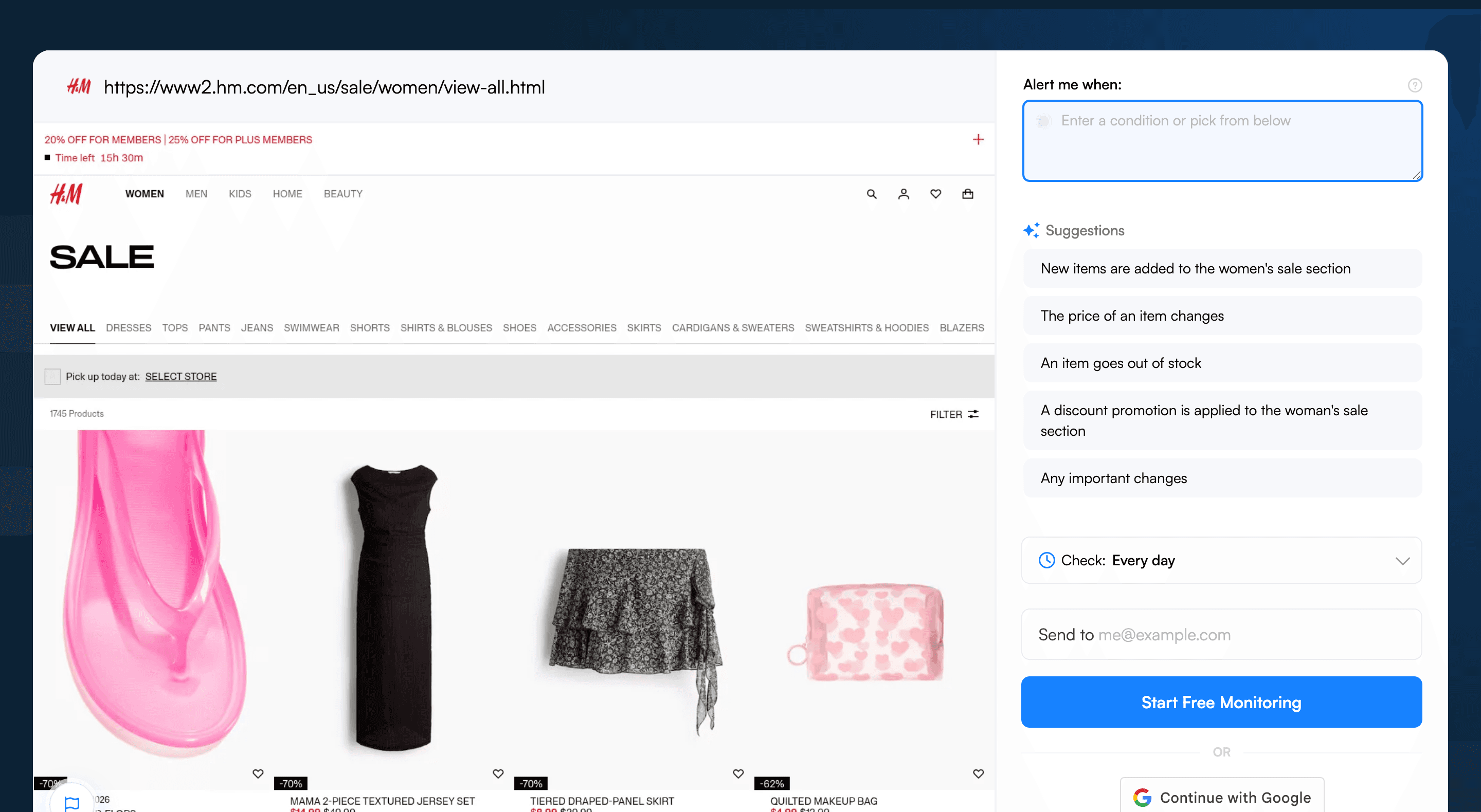The image size is (1481, 812).
Task: Favorite the pink flip flop product
Action: tap(258, 773)
